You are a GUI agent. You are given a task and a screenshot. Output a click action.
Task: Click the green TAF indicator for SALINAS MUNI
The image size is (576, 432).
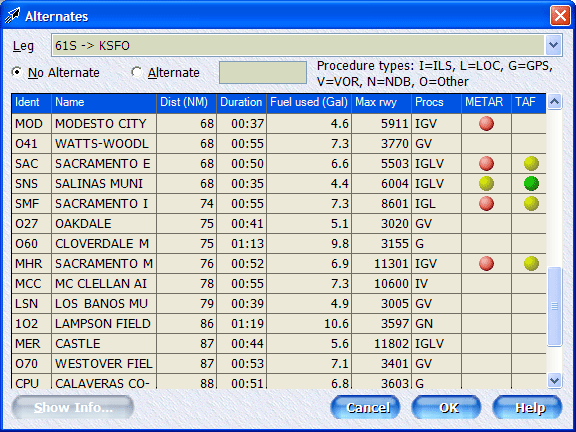tap(531, 183)
